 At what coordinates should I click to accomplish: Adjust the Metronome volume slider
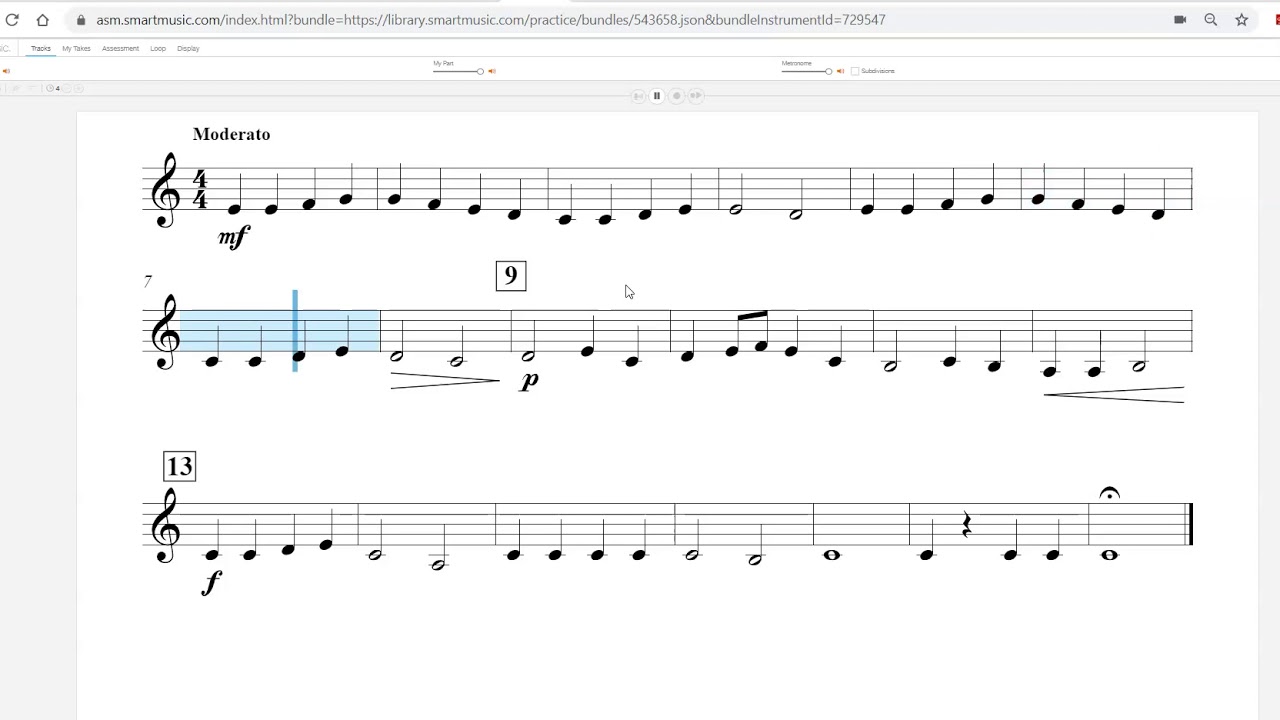coord(807,71)
